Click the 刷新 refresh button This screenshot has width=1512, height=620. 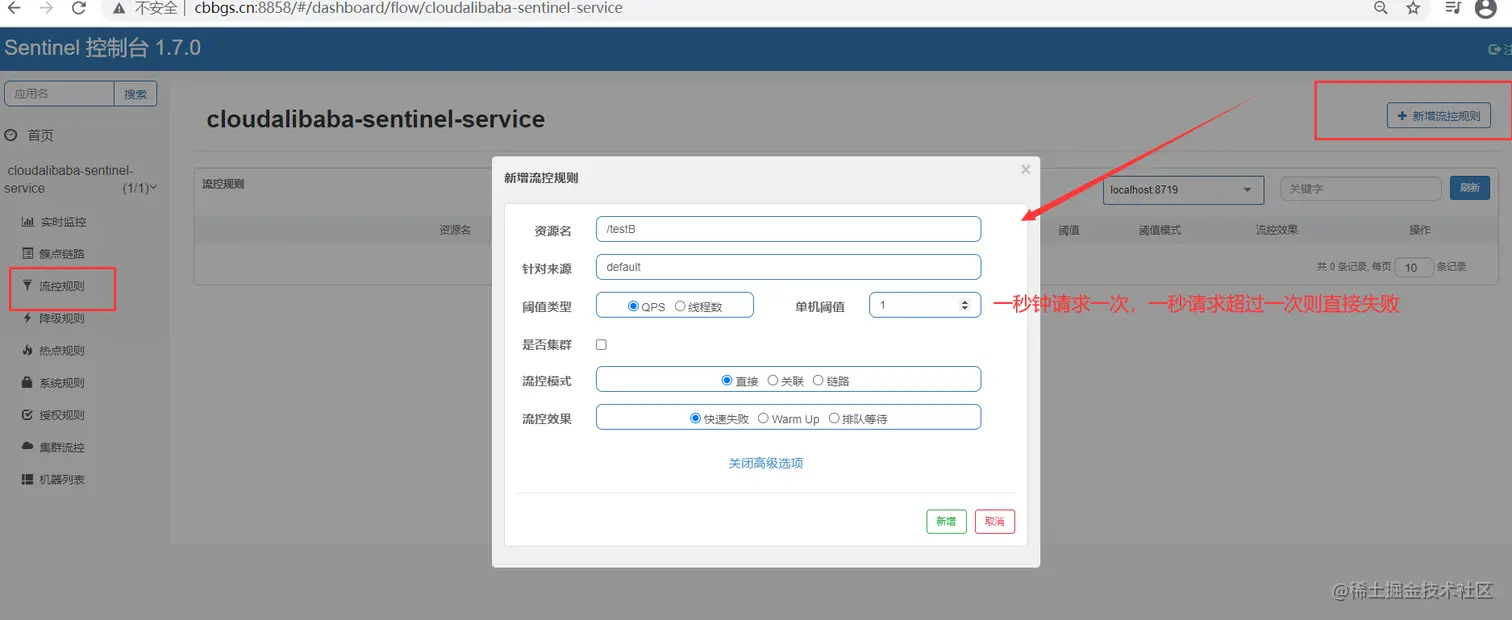click(x=1470, y=188)
